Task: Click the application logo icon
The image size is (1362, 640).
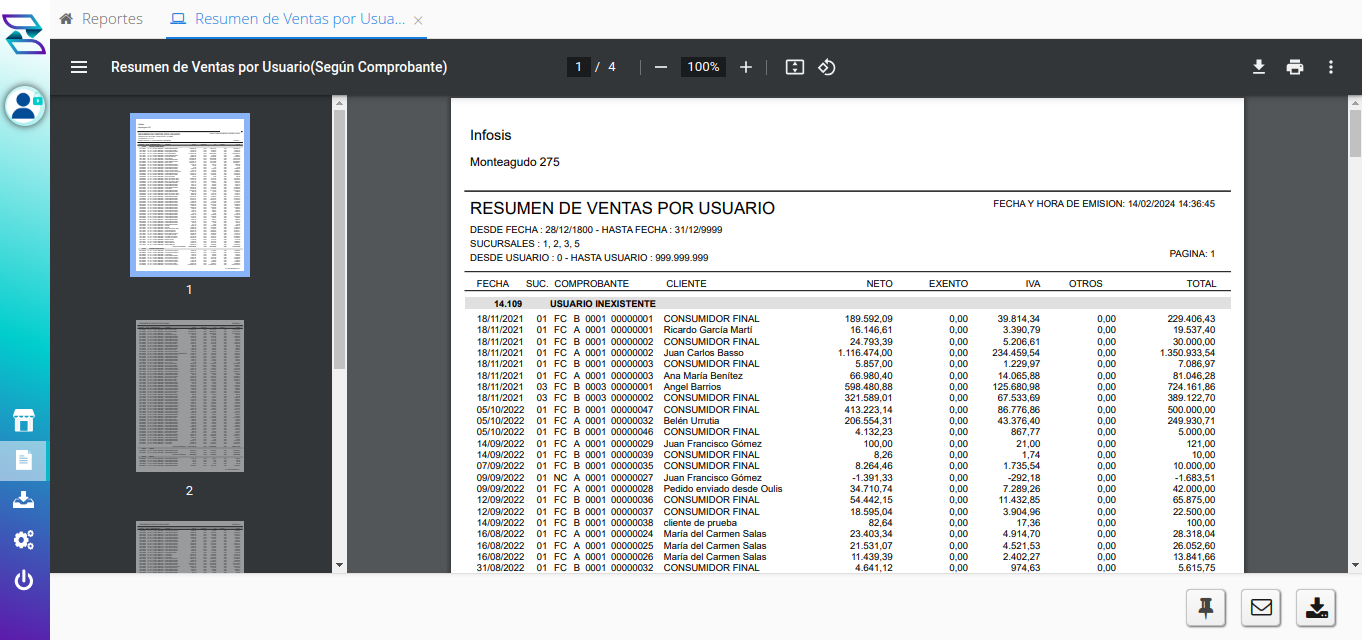Action: pyautogui.click(x=24, y=34)
